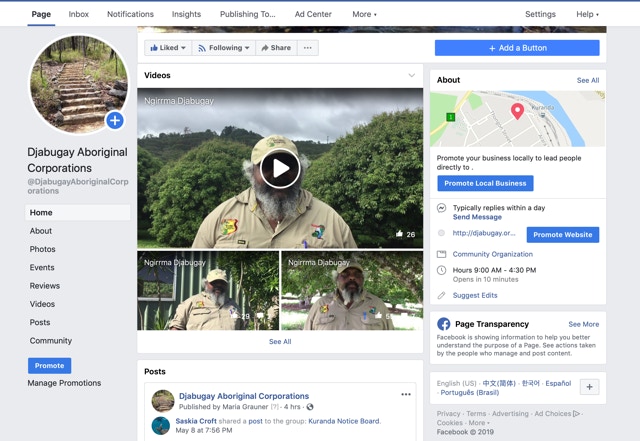Click the briefcase icon next to Community Organization
The height and width of the screenshot is (441, 640).
tap(441, 254)
